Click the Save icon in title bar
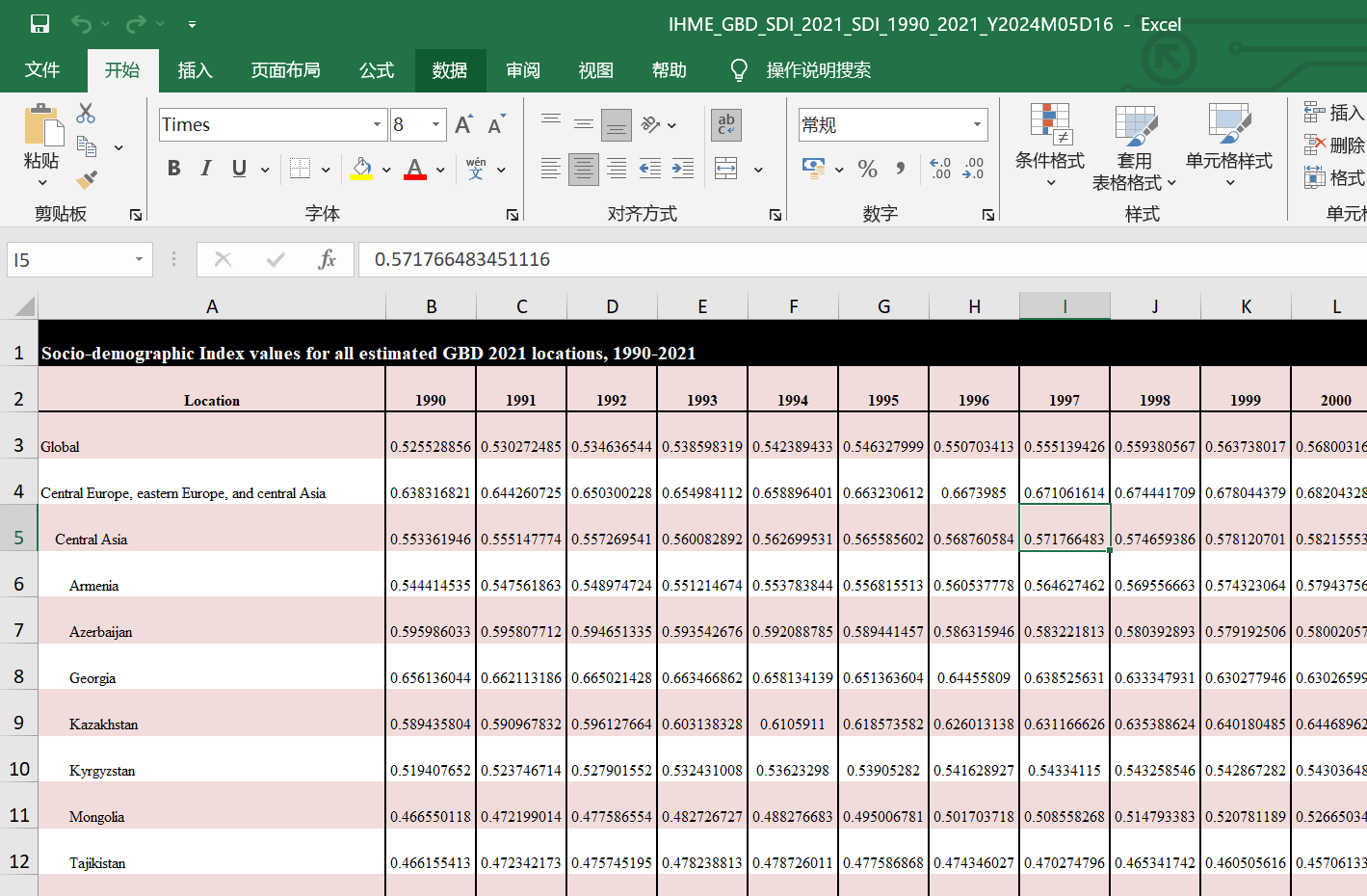The image size is (1367, 896). [x=39, y=24]
